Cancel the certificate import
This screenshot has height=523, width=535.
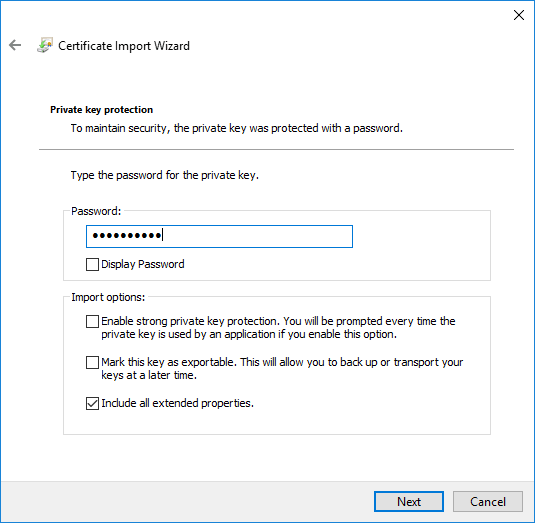tap(488, 502)
